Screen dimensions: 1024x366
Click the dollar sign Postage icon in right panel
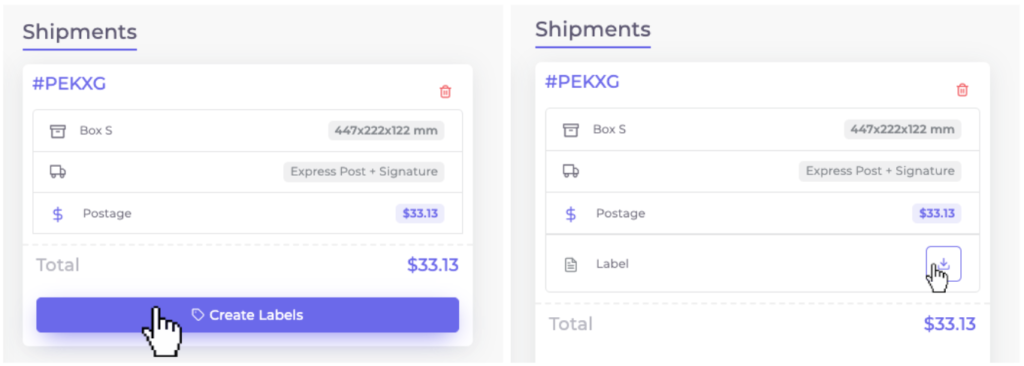(x=571, y=214)
